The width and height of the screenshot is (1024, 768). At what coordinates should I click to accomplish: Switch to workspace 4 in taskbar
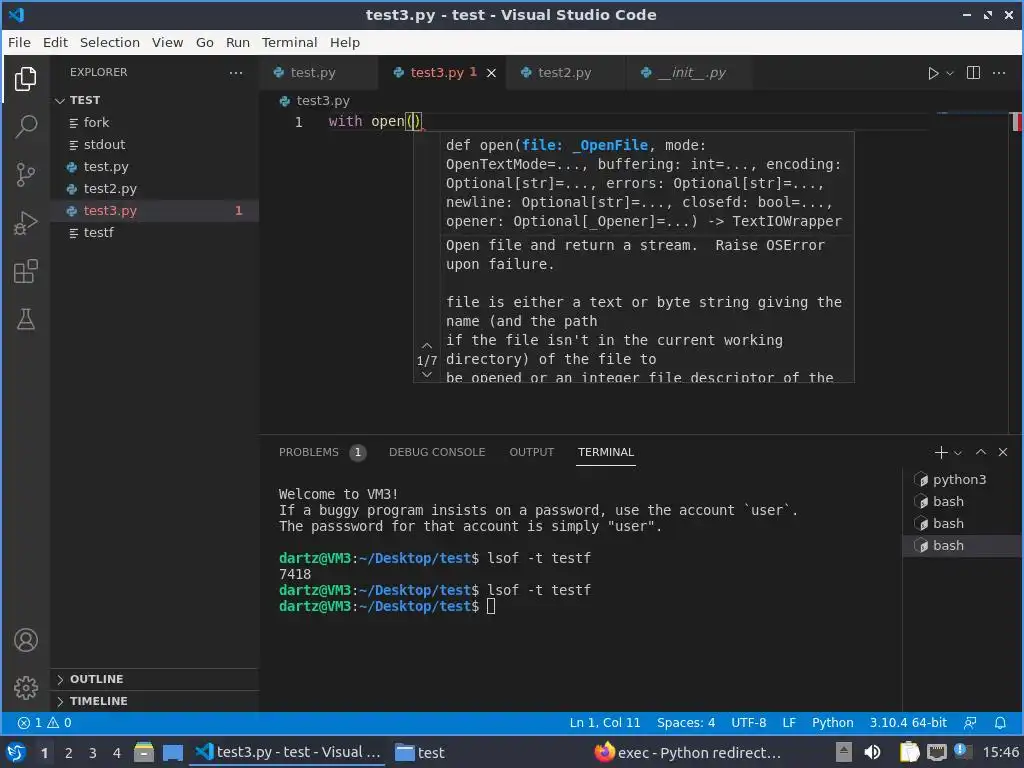click(117, 753)
